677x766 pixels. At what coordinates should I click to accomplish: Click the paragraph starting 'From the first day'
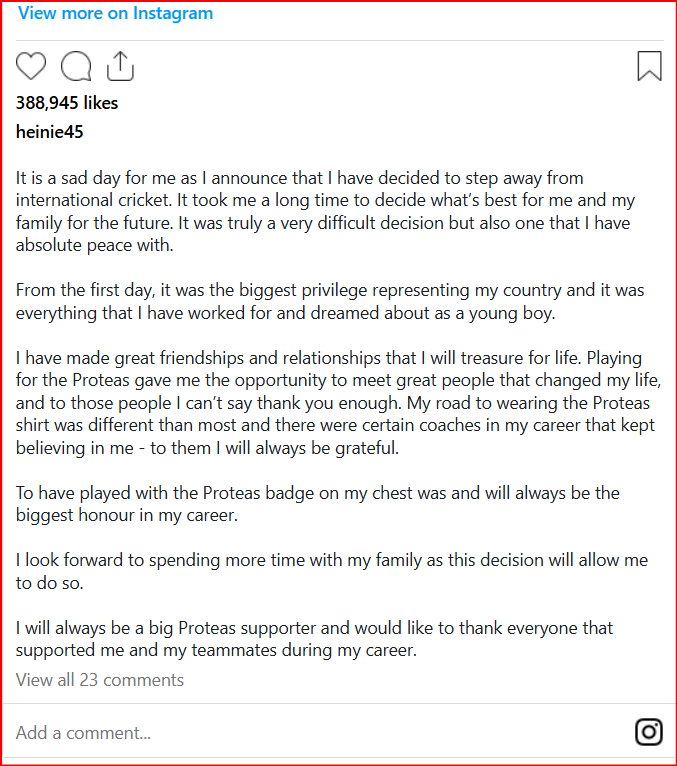pyautogui.click(x=330, y=301)
